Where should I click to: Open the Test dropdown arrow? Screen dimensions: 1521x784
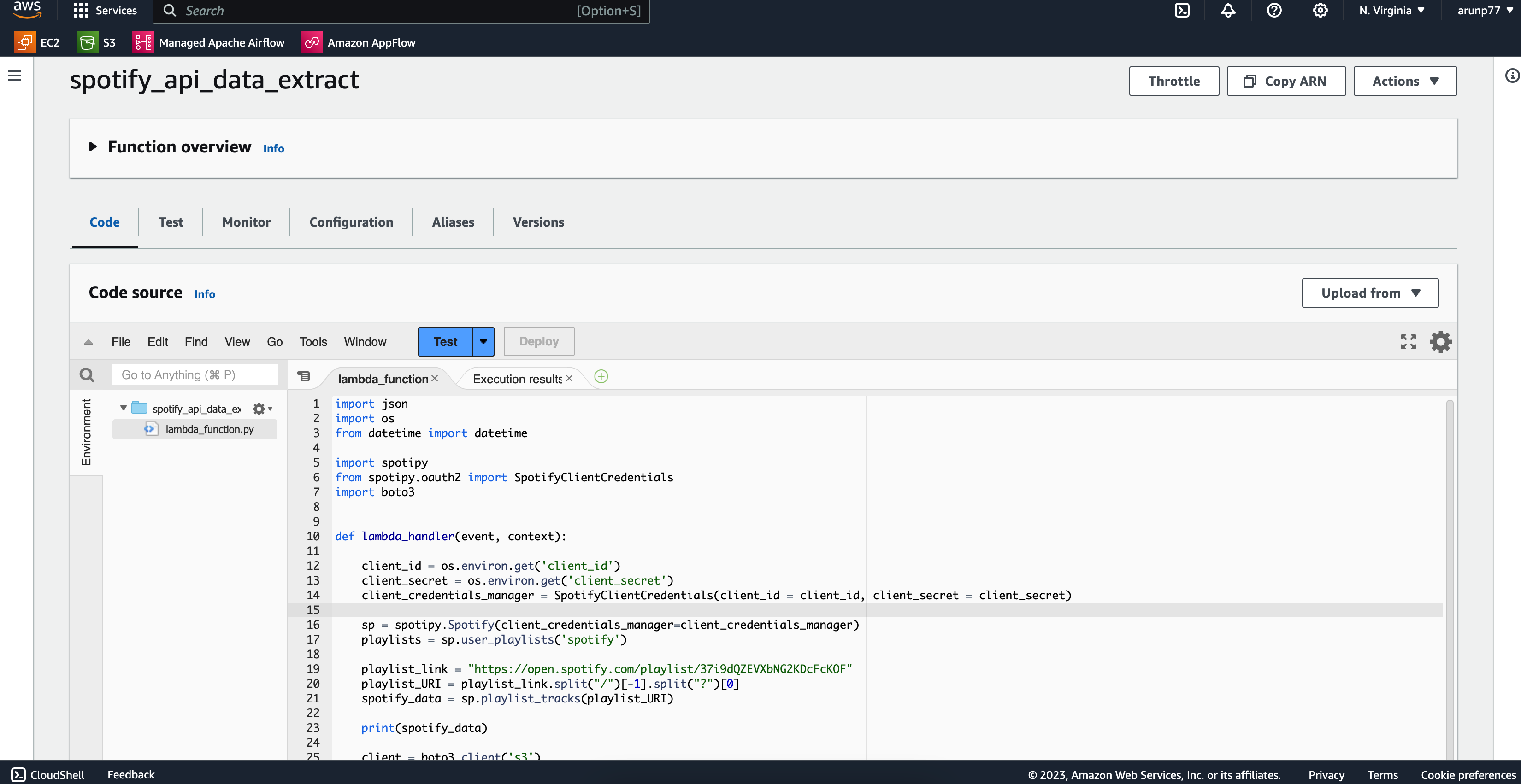click(482, 341)
